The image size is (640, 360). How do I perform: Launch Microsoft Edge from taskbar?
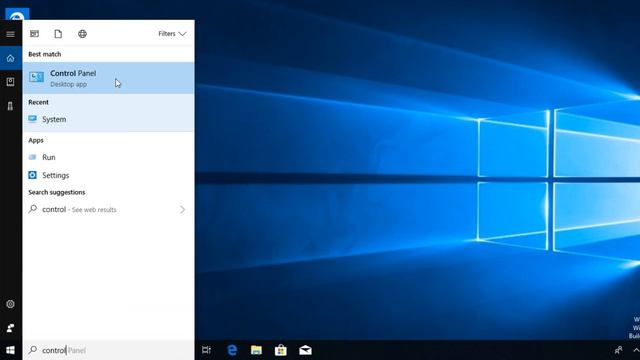pos(232,350)
